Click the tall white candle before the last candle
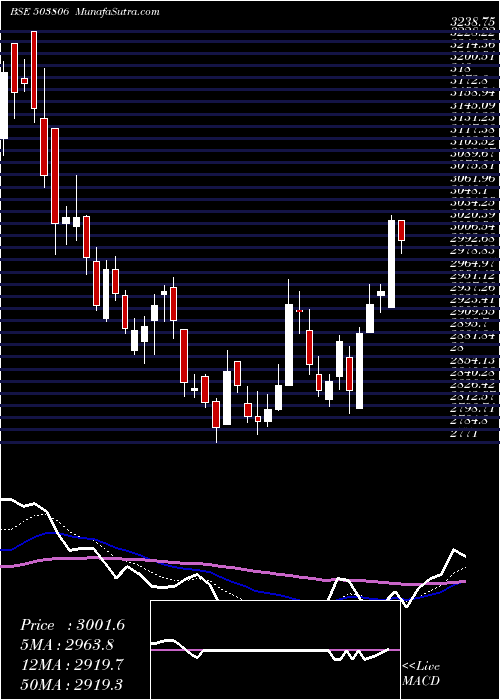Viewport: 500px width, 700px height. coord(392,264)
